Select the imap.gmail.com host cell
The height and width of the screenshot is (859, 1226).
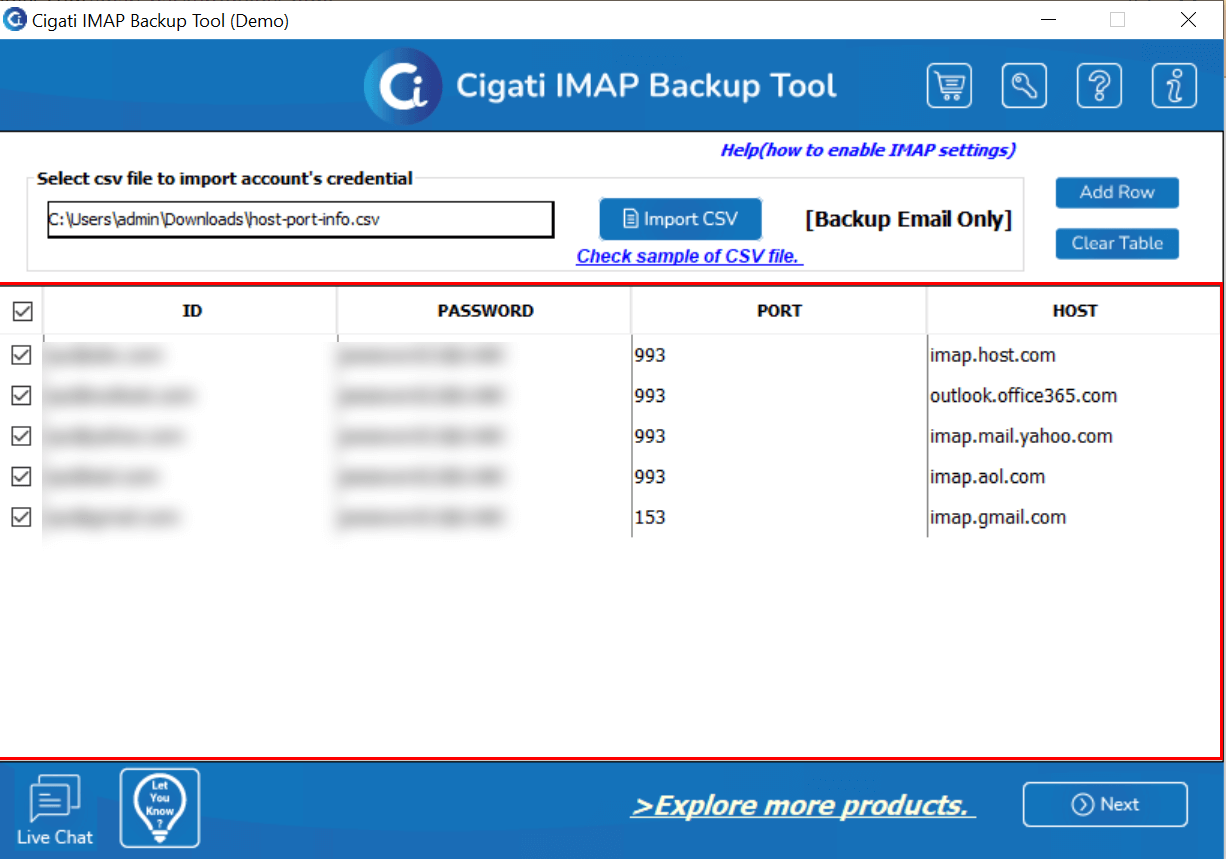(x=1074, y=517)
